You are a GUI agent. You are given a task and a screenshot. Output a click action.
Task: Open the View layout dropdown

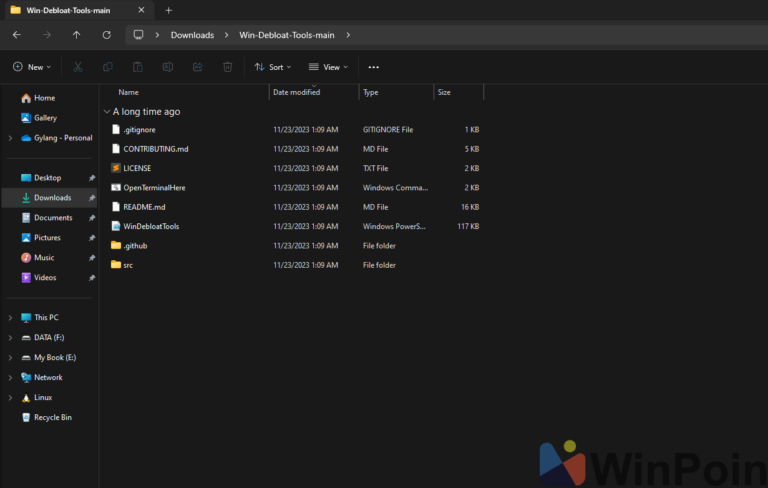328,67
